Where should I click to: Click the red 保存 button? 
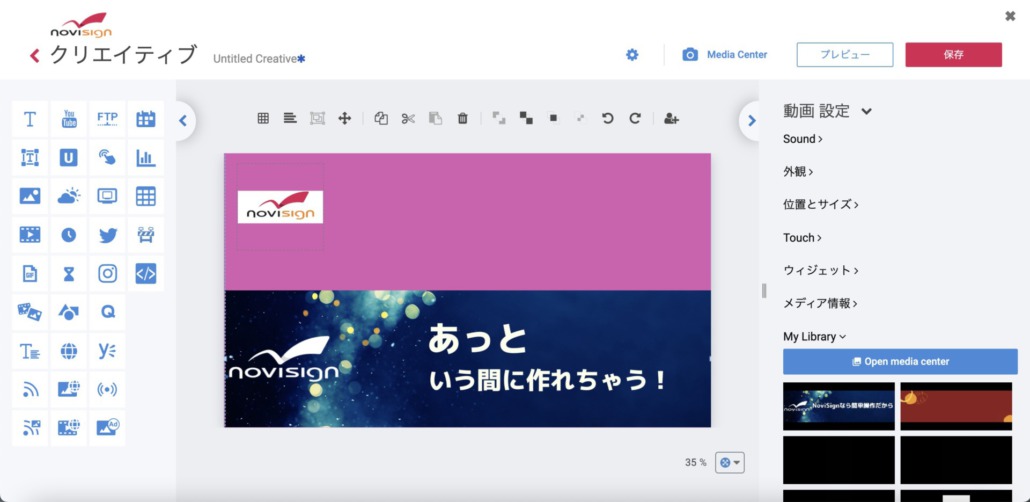[x=953, y=55]
